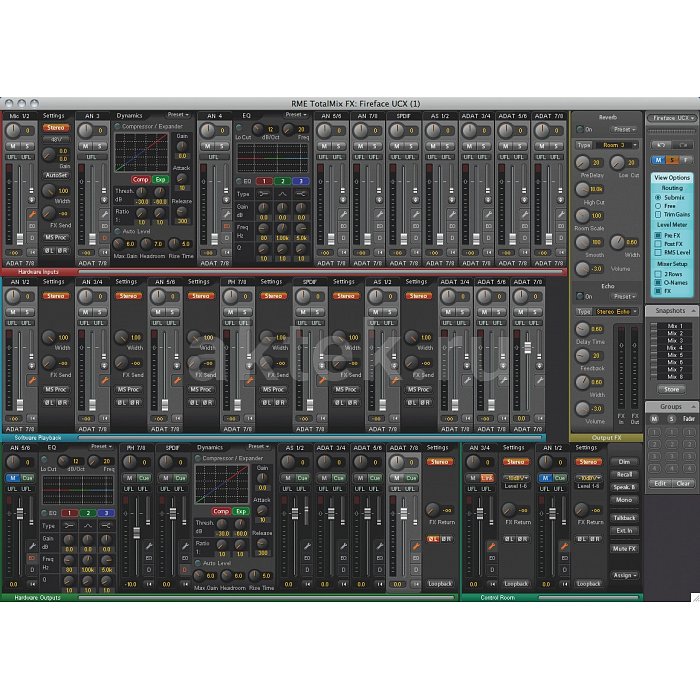The width and height of the screenshot is (700, 700).
Task: Choose low shelf filter type for band 1
Action: tap(264, 194)
